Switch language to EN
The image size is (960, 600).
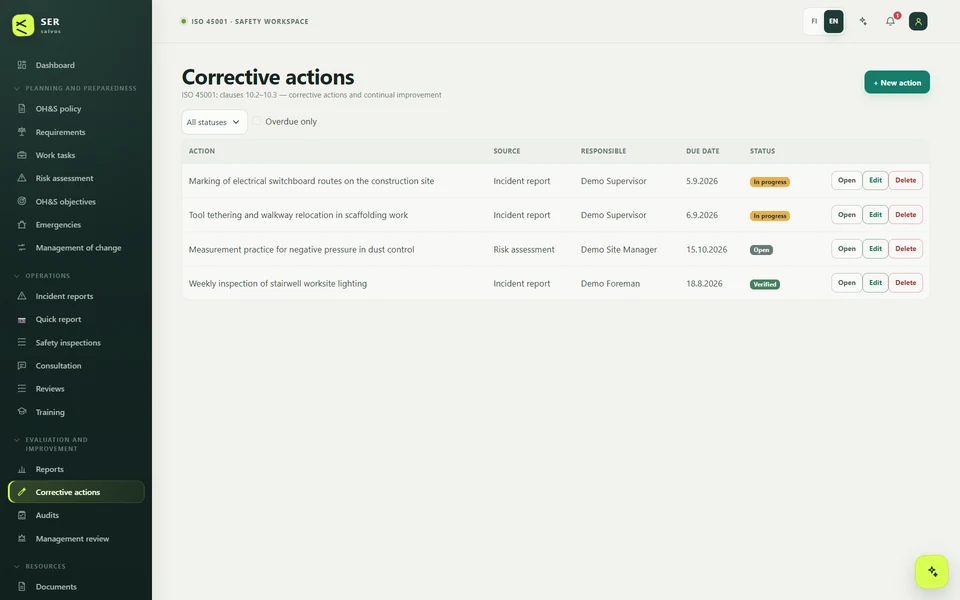click(833, 21)
